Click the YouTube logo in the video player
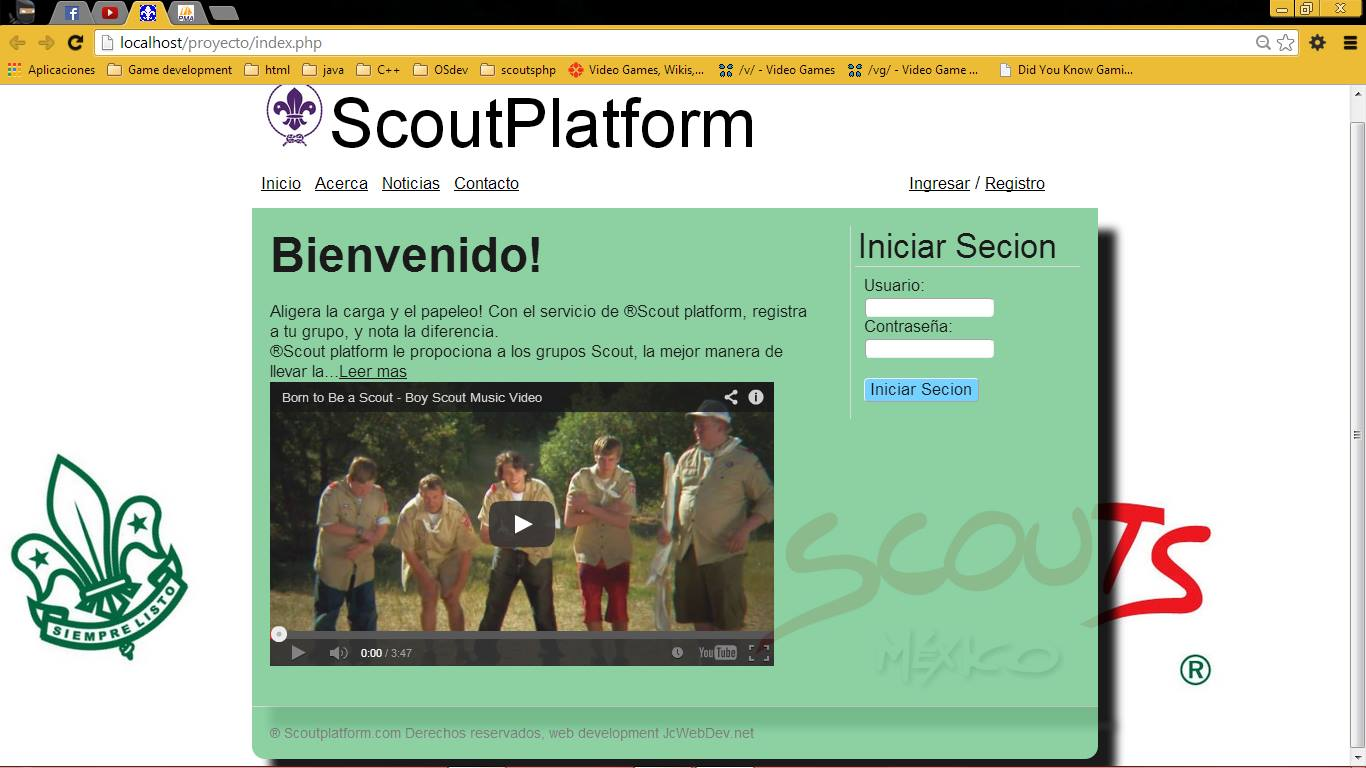 tap(717, 652)
